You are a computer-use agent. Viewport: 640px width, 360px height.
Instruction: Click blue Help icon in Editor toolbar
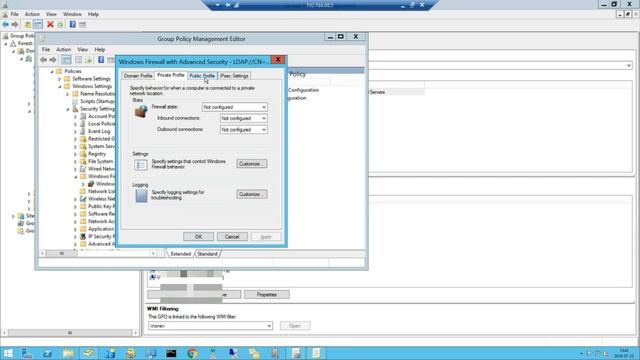click(101, 60)
